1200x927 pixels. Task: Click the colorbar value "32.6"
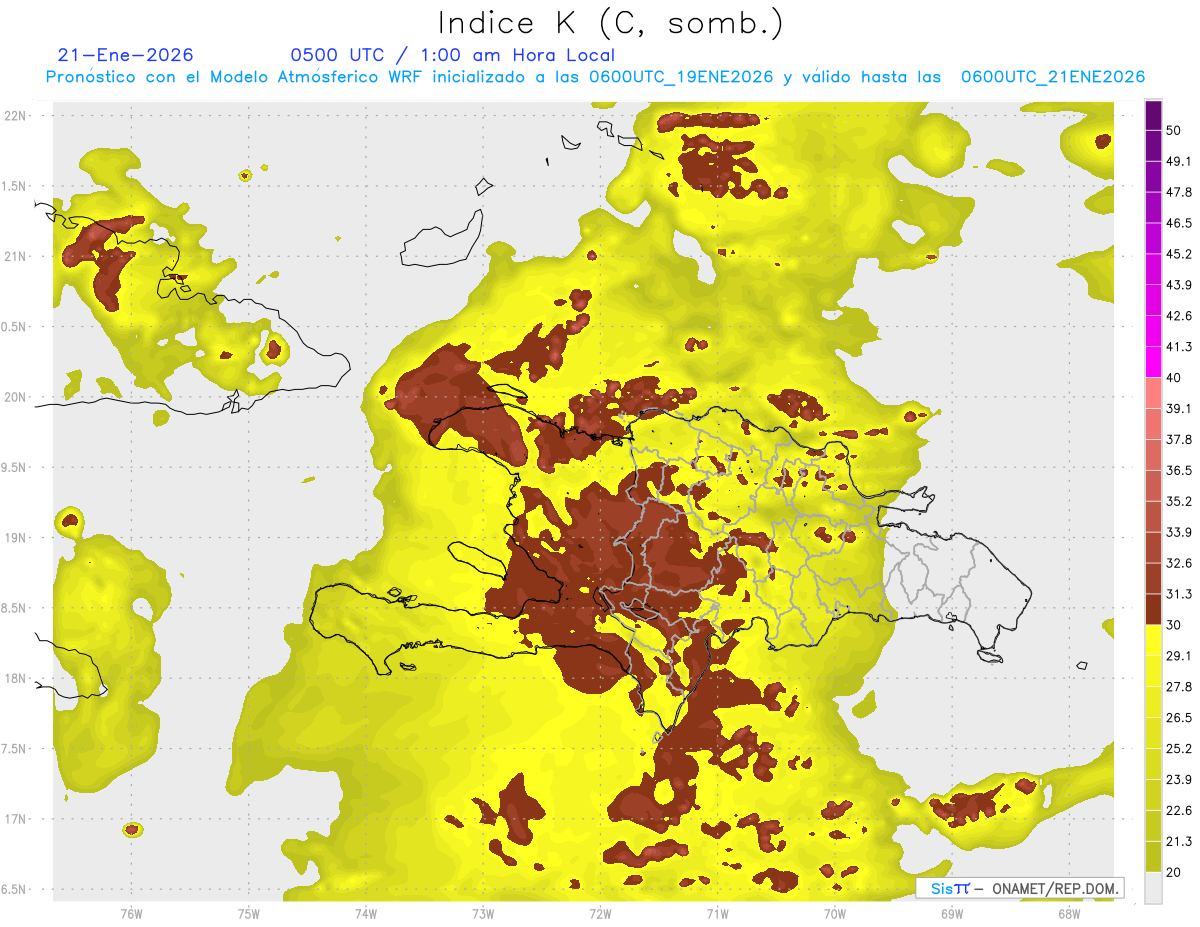[1178, 563]
